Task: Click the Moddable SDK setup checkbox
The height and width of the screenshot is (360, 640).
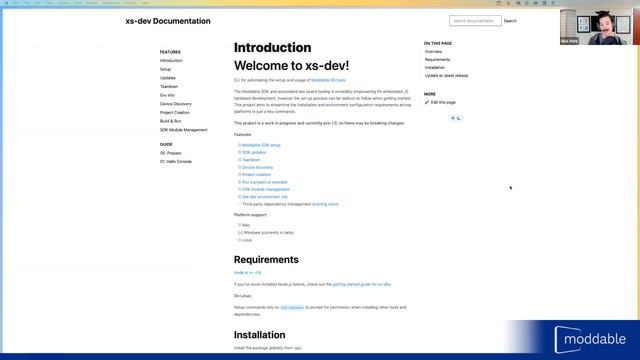Action: 240,145
